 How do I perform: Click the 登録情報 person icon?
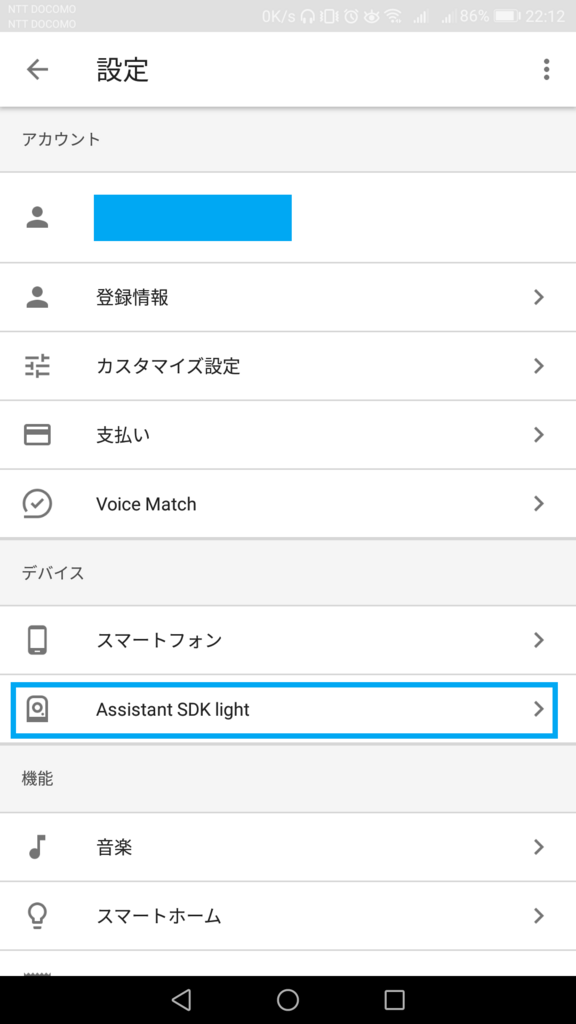coord(40,297)
